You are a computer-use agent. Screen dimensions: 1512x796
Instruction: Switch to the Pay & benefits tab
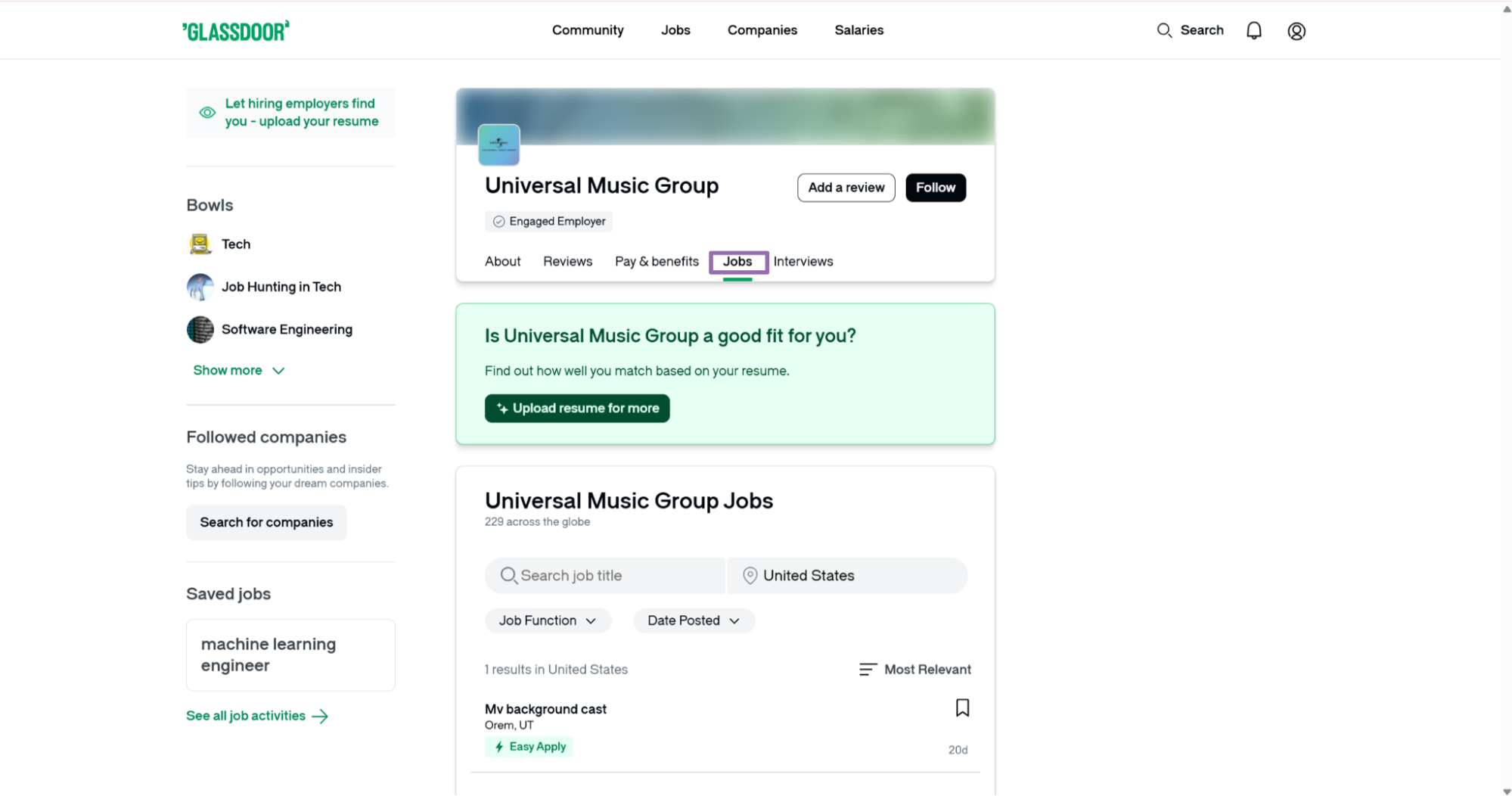tap(657, 262)
